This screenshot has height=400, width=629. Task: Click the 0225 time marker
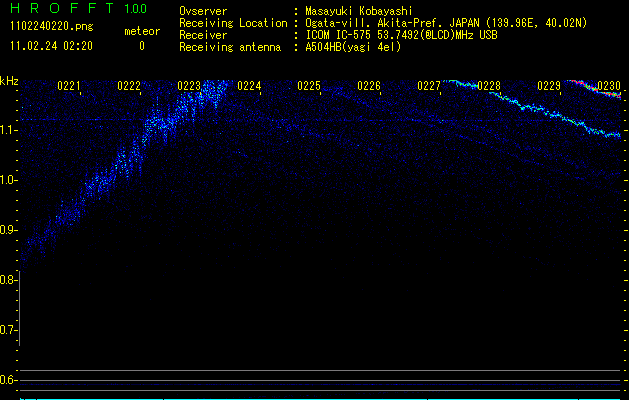(x=309, y=86)
